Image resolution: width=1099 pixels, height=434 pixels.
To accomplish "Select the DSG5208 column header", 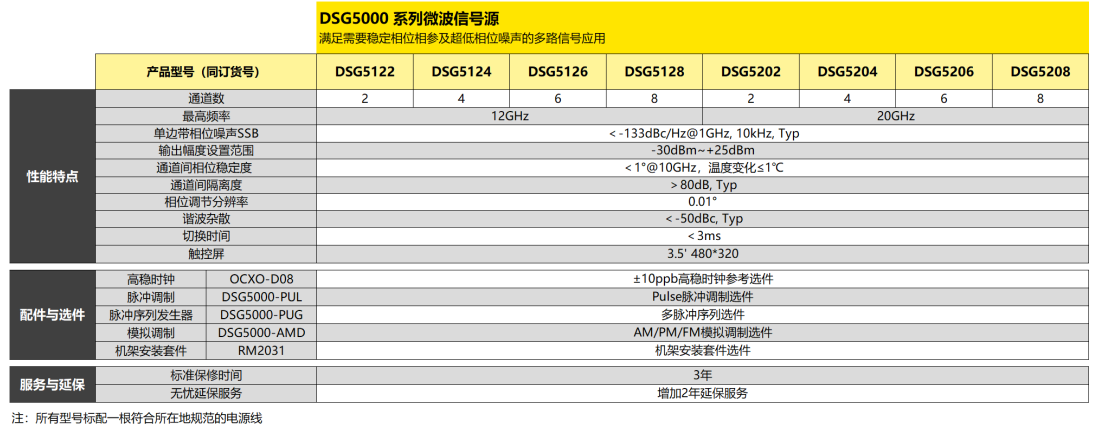I will click(x=1040, y=71).
